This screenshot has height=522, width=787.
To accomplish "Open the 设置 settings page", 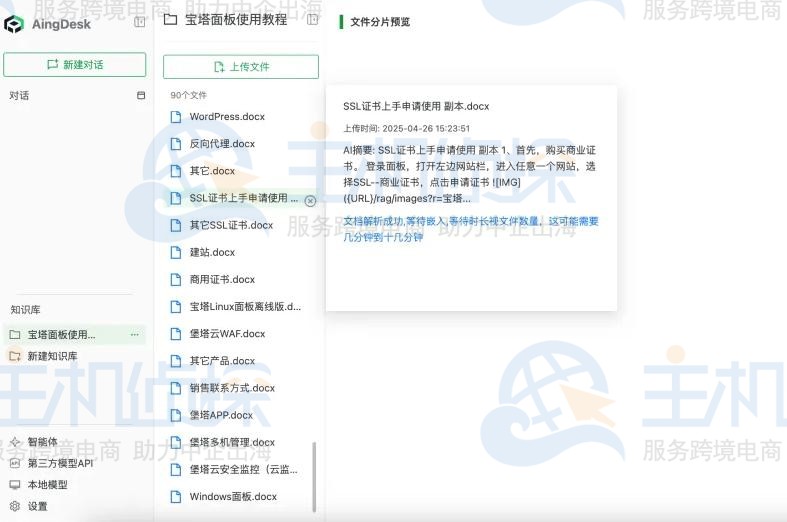I will (37, 506).
